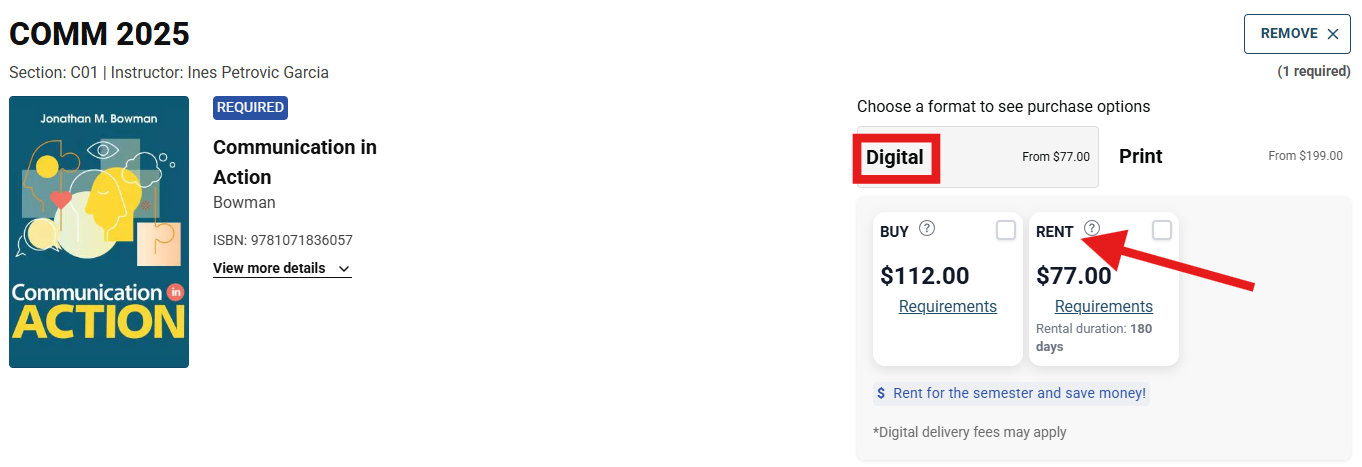Select the Print format tab

click(1231, 157)
